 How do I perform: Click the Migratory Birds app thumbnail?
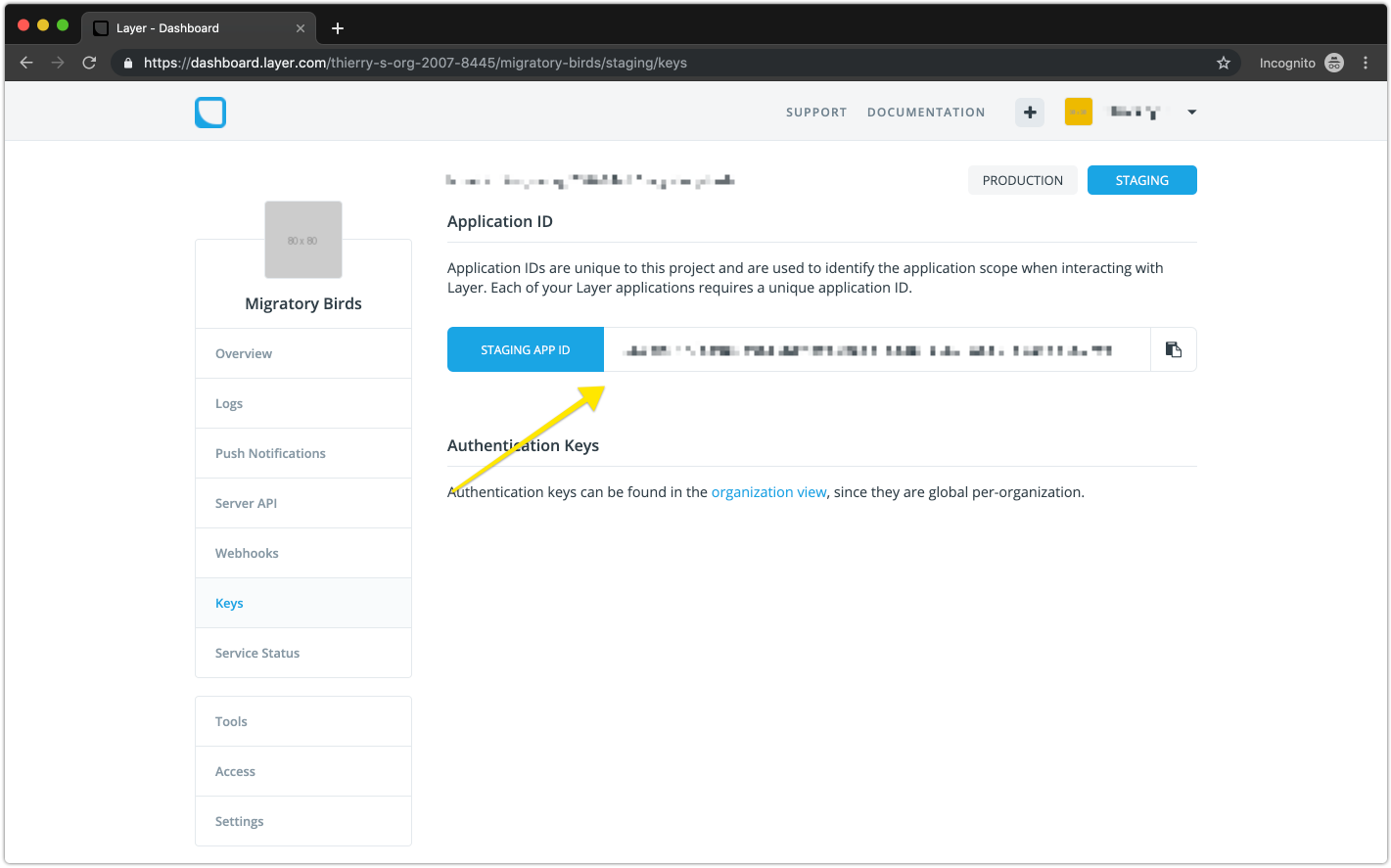tap(303, 240)
